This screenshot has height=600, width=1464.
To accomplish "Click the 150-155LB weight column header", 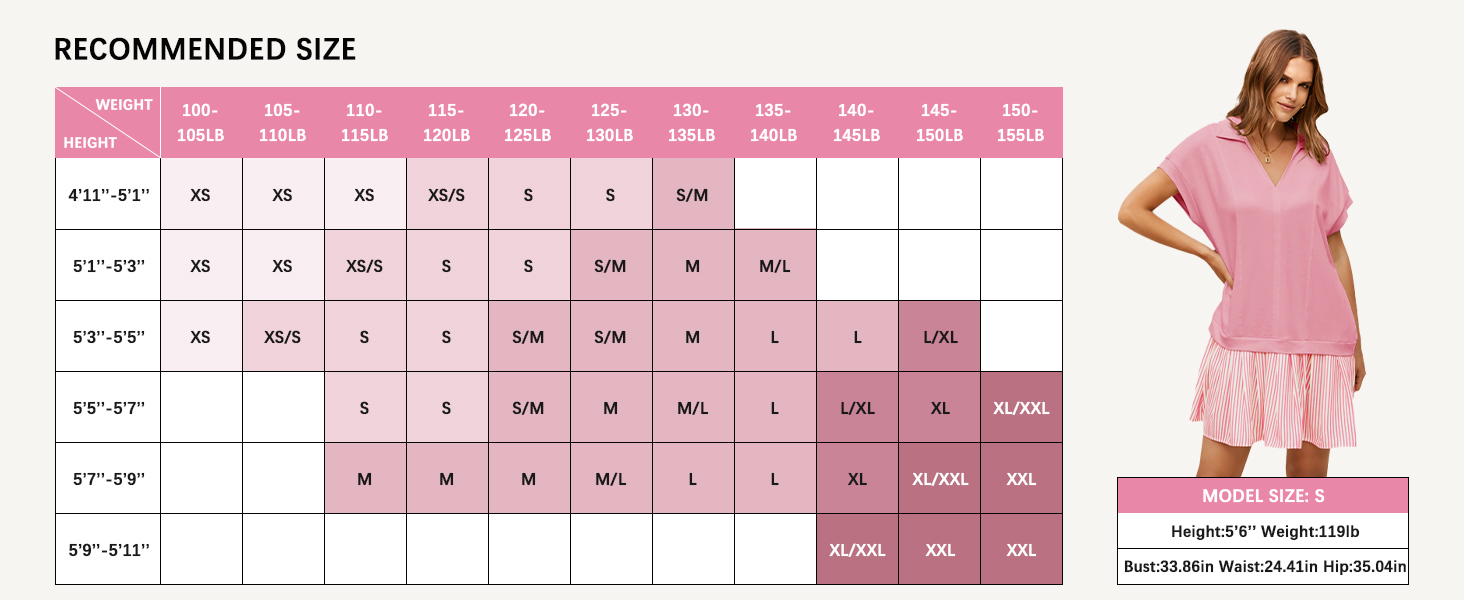I will (x=1021, y=122).
